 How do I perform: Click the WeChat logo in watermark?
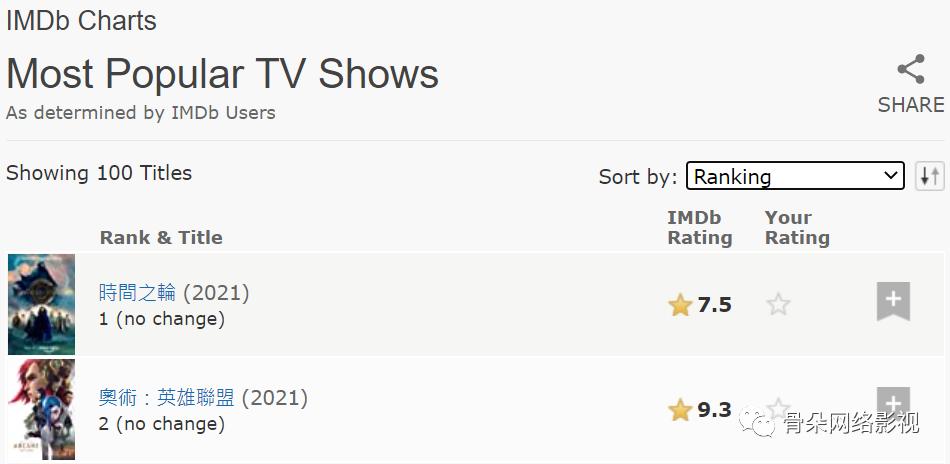click(762, 424)
